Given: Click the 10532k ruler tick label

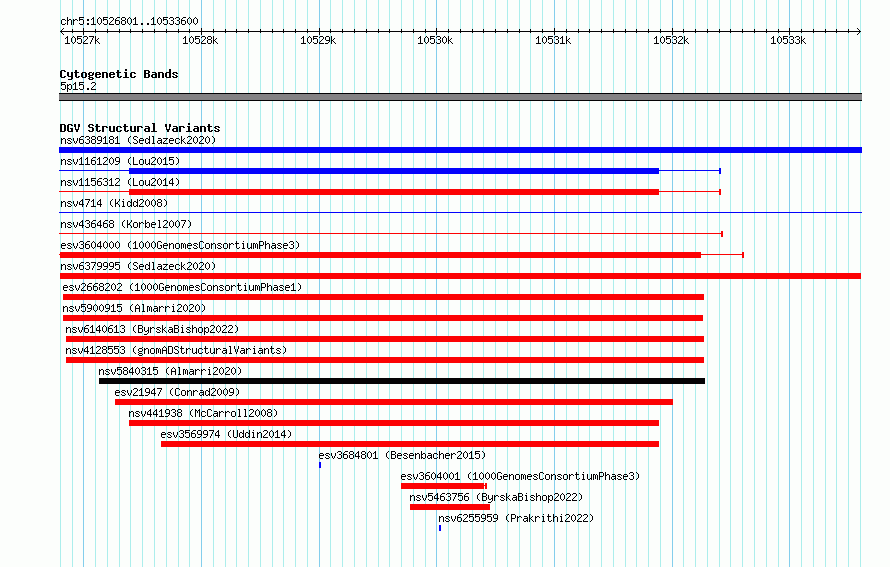Looking at the screenshot, I should click(x=671, y=40).
